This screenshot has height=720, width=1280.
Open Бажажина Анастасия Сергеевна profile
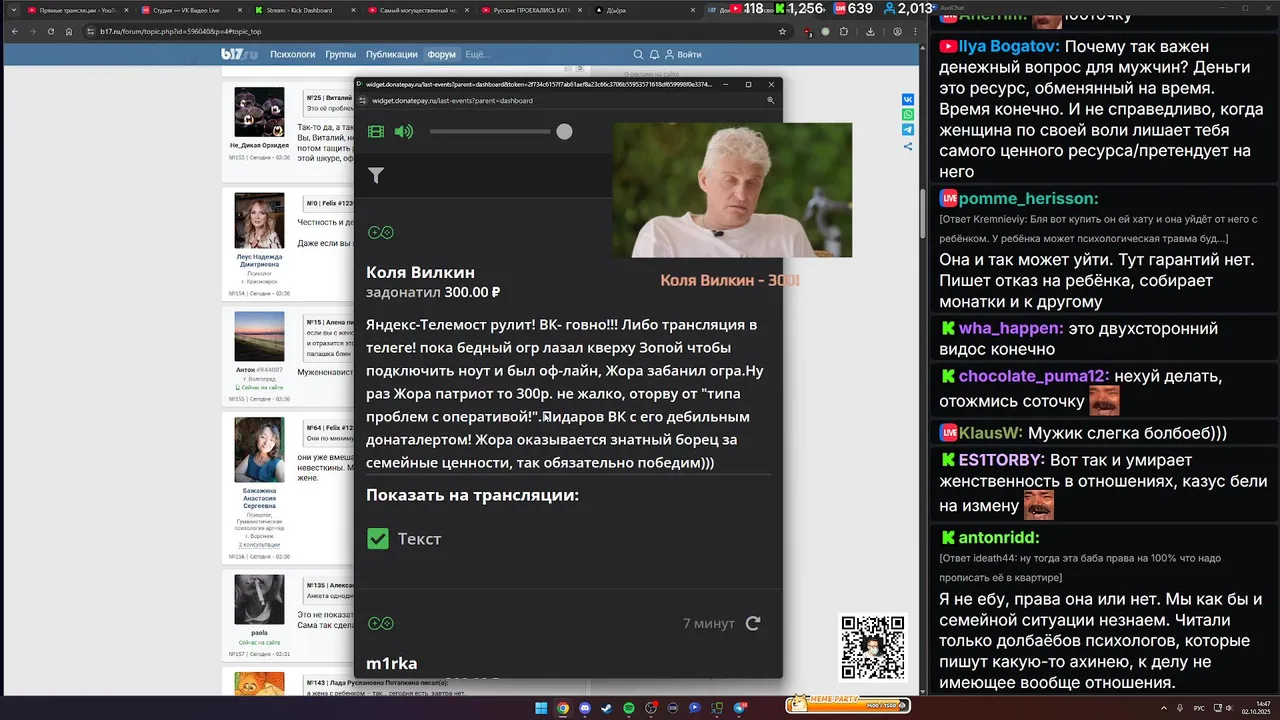tap(259, 498)
